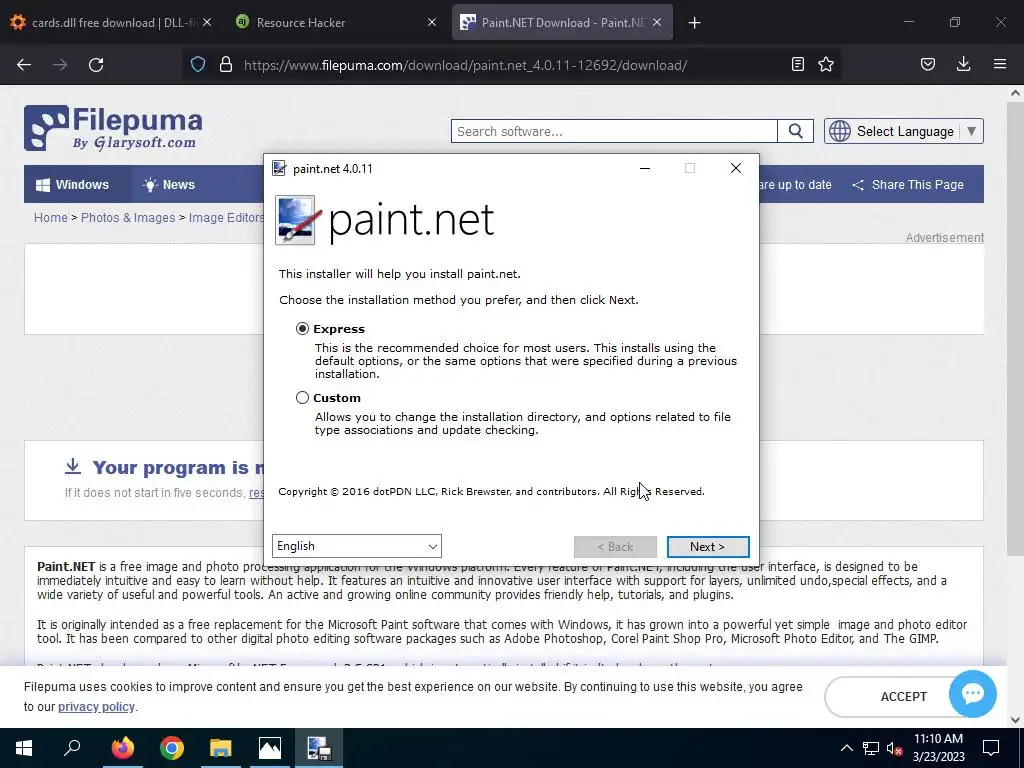Follow the Image Editors breadcrumb
The image size is (1024, 768).
point(226,217)
